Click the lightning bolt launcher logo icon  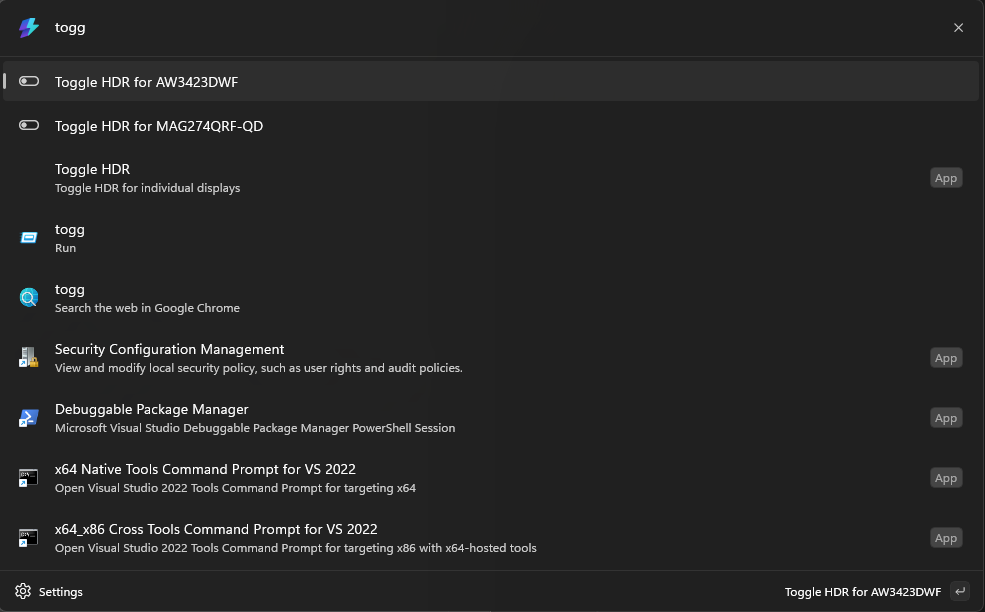(29, 28)
